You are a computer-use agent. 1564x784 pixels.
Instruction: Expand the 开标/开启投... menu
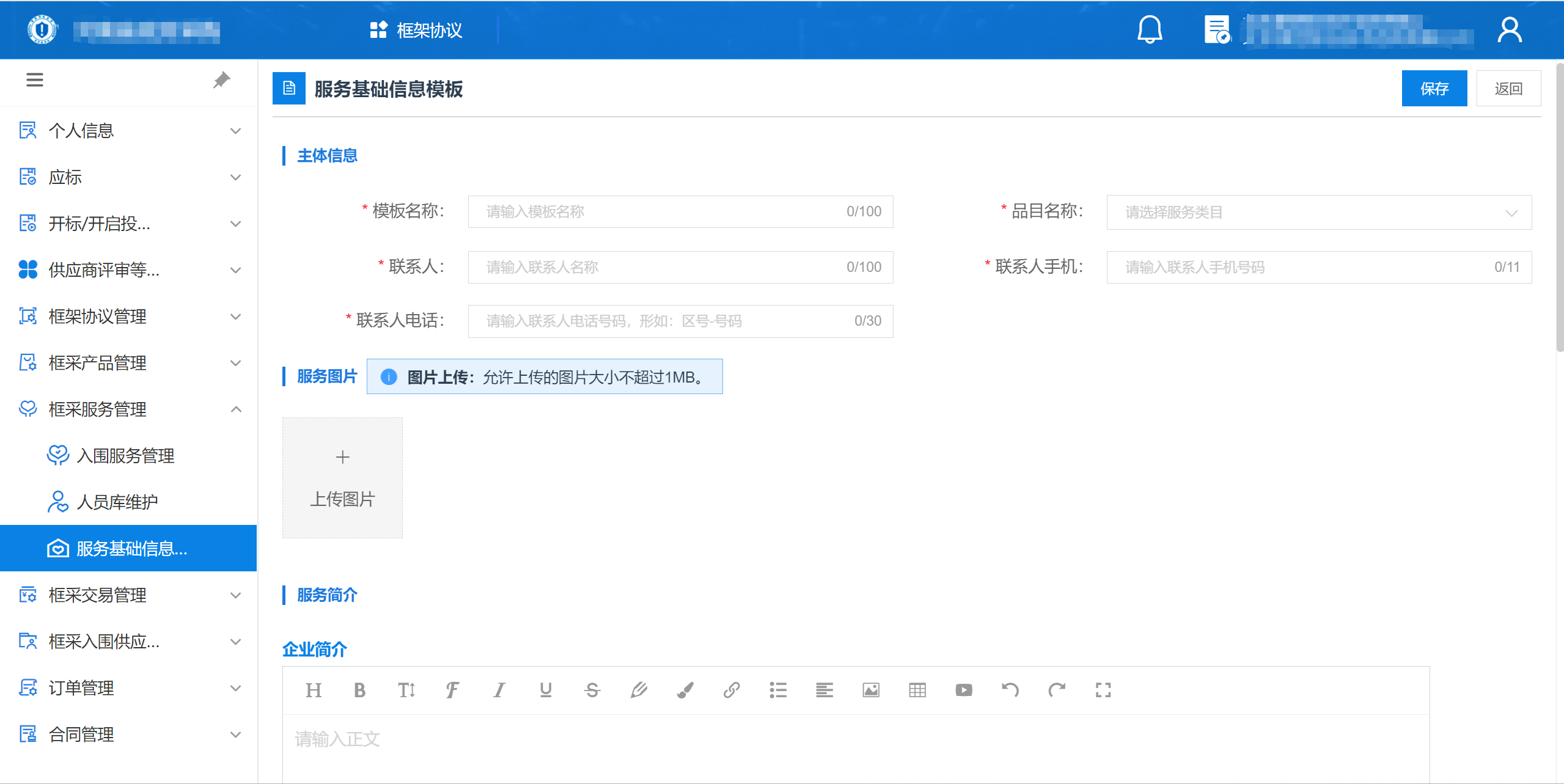[128, 224]
